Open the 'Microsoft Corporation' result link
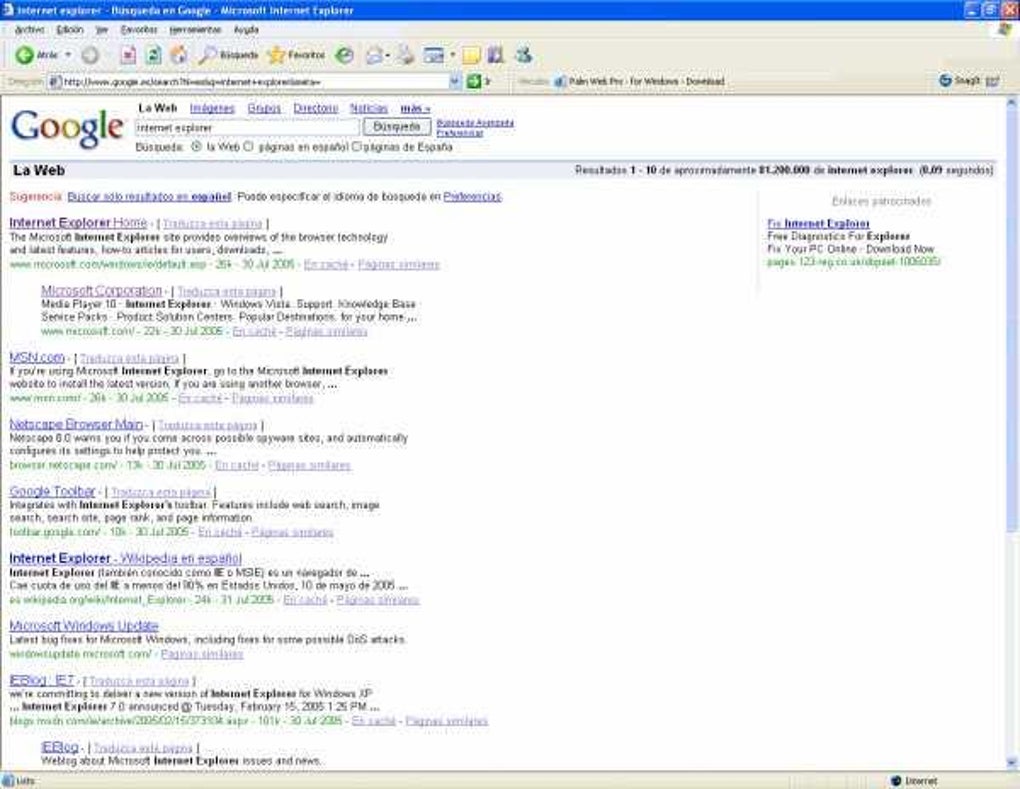Image resolution: width=1020 pixels, height=789 pixels. point(101,291)
